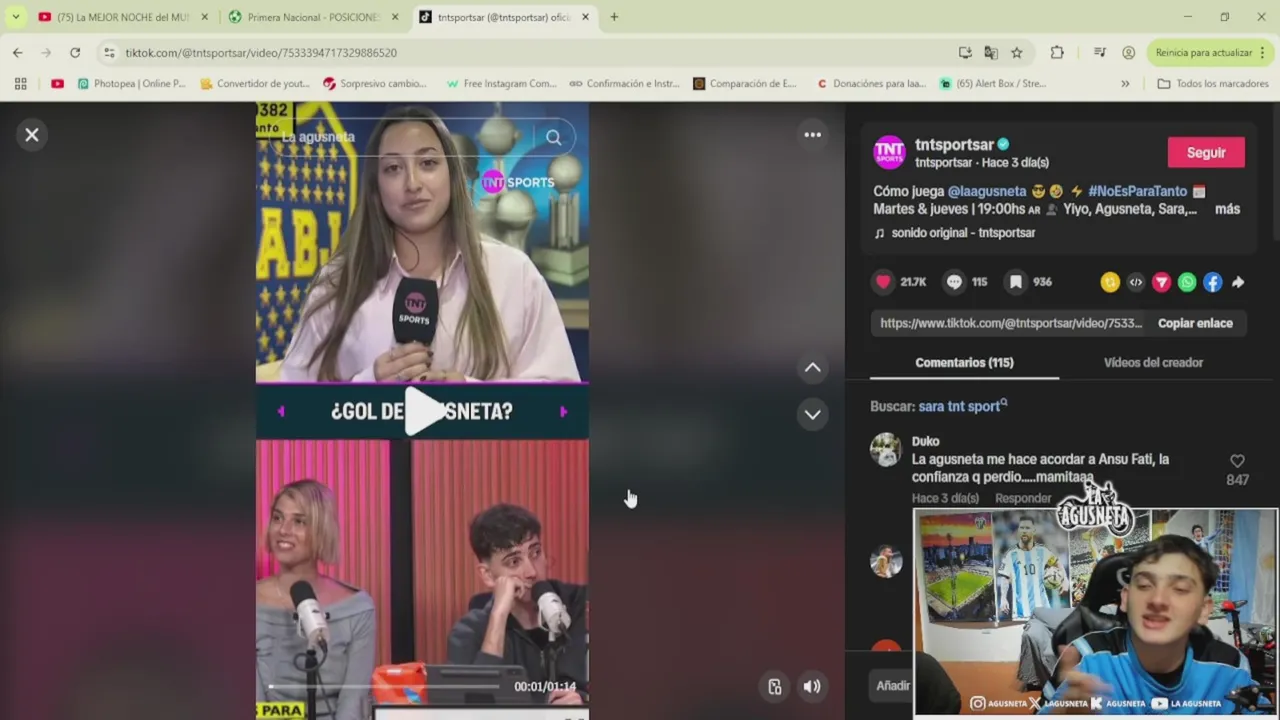This screenshot has width=1280, height=720.
Task: Open 'Free Instagram Com...' bookmark
Action: click(x=501, y=84)
